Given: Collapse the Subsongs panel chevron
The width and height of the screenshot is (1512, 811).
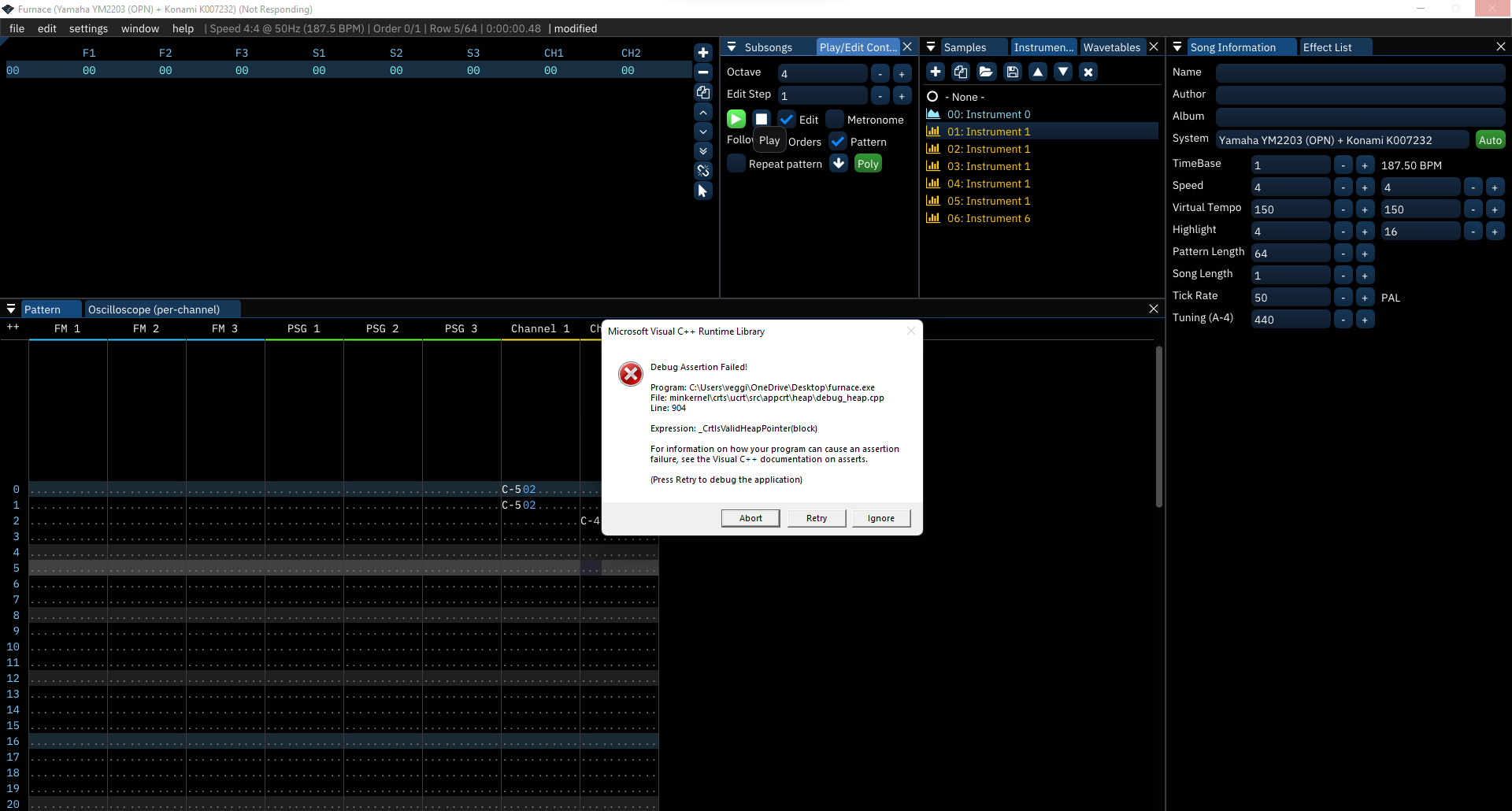Looking at the screenshot, I should point(732,46).
